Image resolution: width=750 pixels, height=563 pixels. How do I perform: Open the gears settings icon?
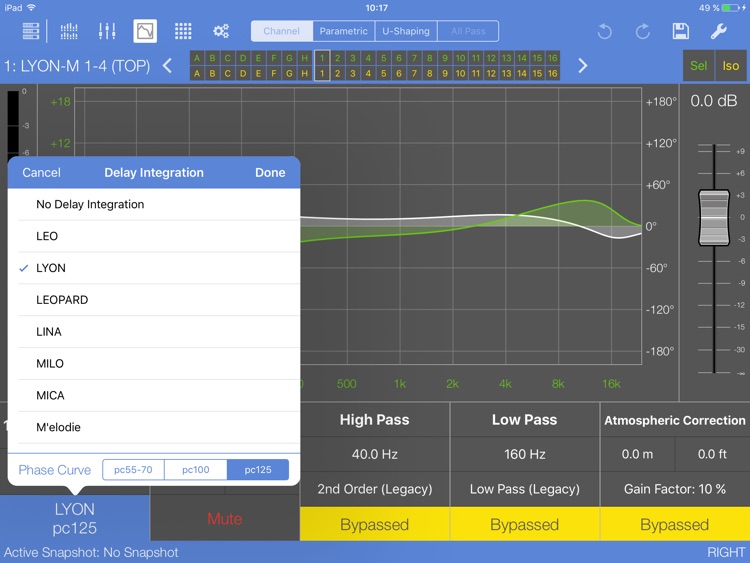221,31
